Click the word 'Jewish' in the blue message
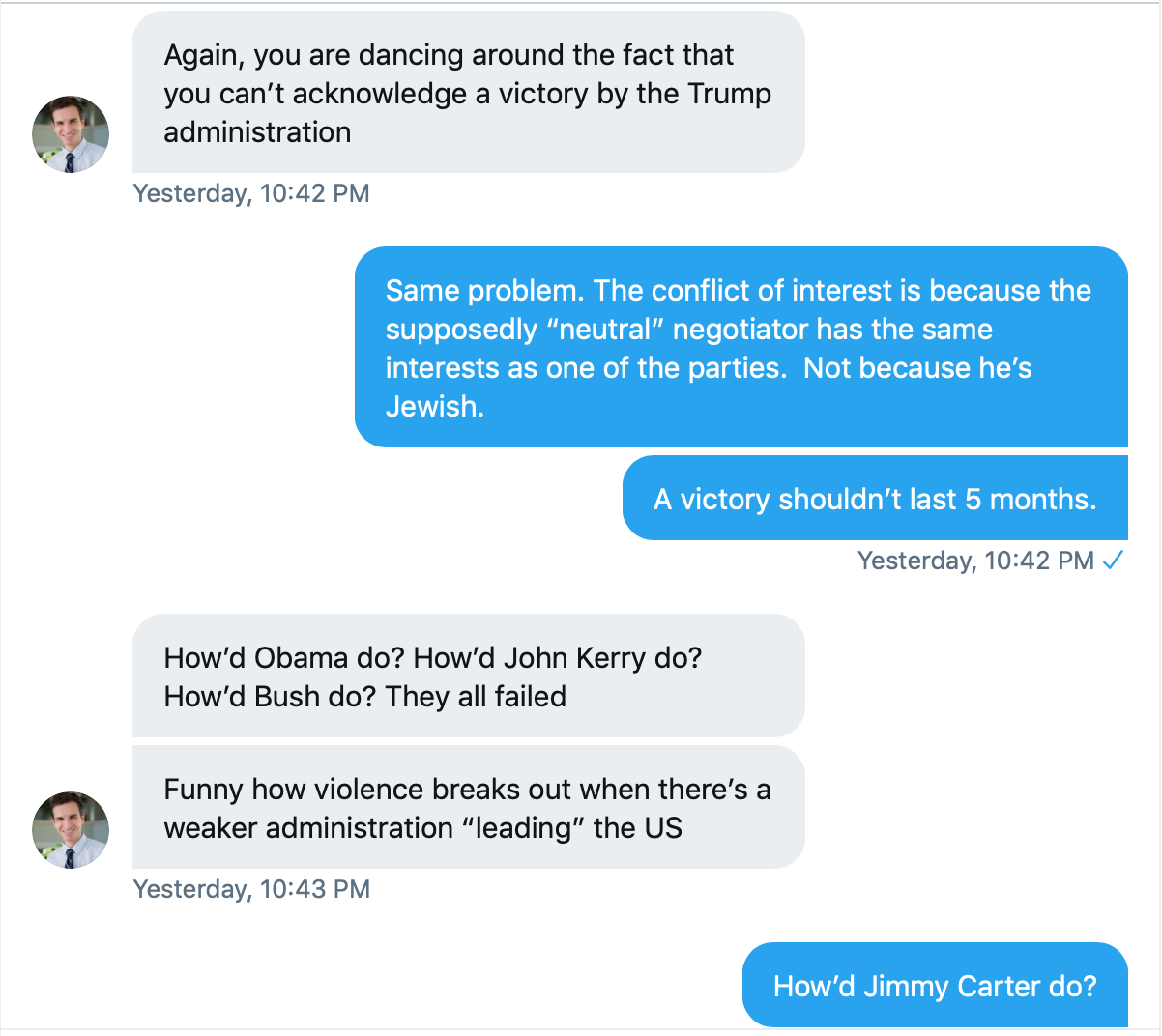 (434, 407)
